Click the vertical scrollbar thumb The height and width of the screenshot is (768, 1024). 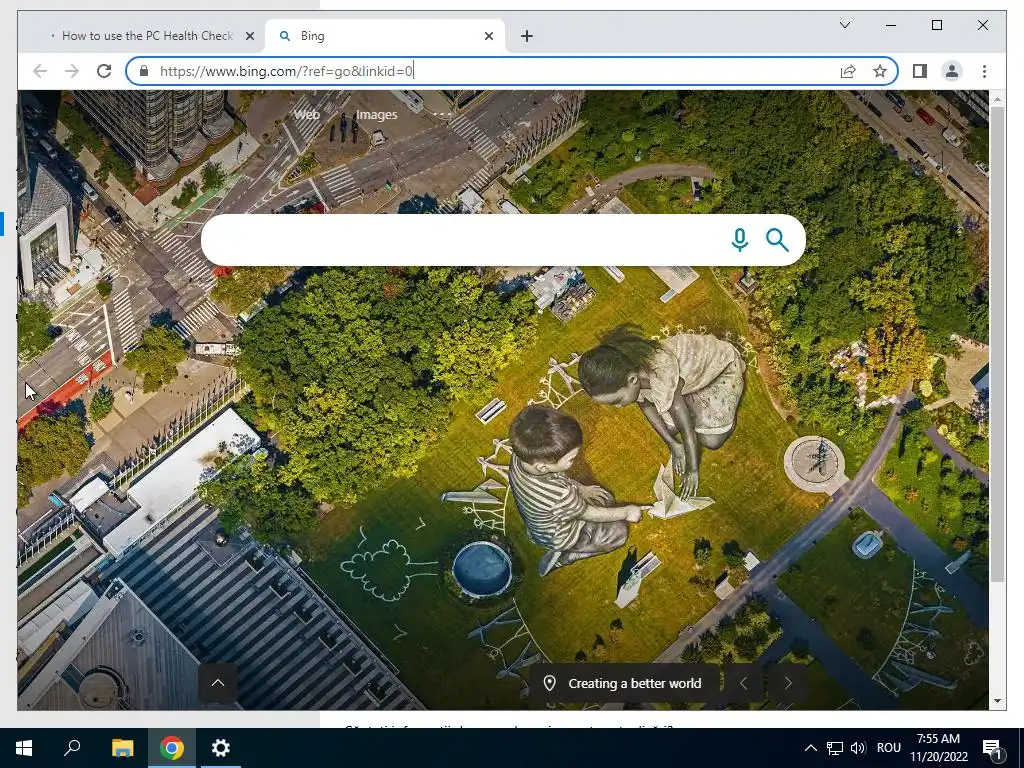(997, 344)
